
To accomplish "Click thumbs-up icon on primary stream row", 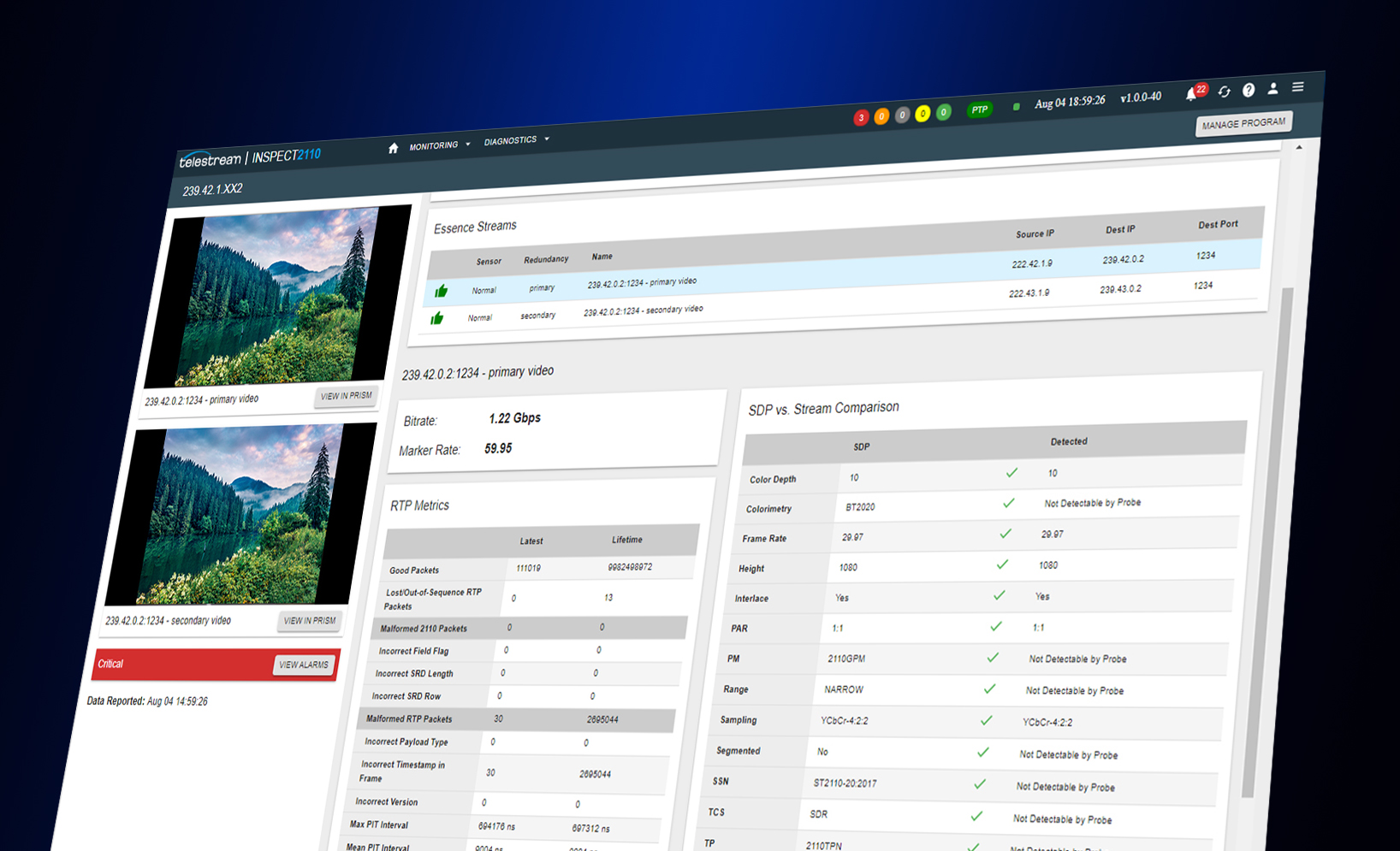I will coord(441,292).
